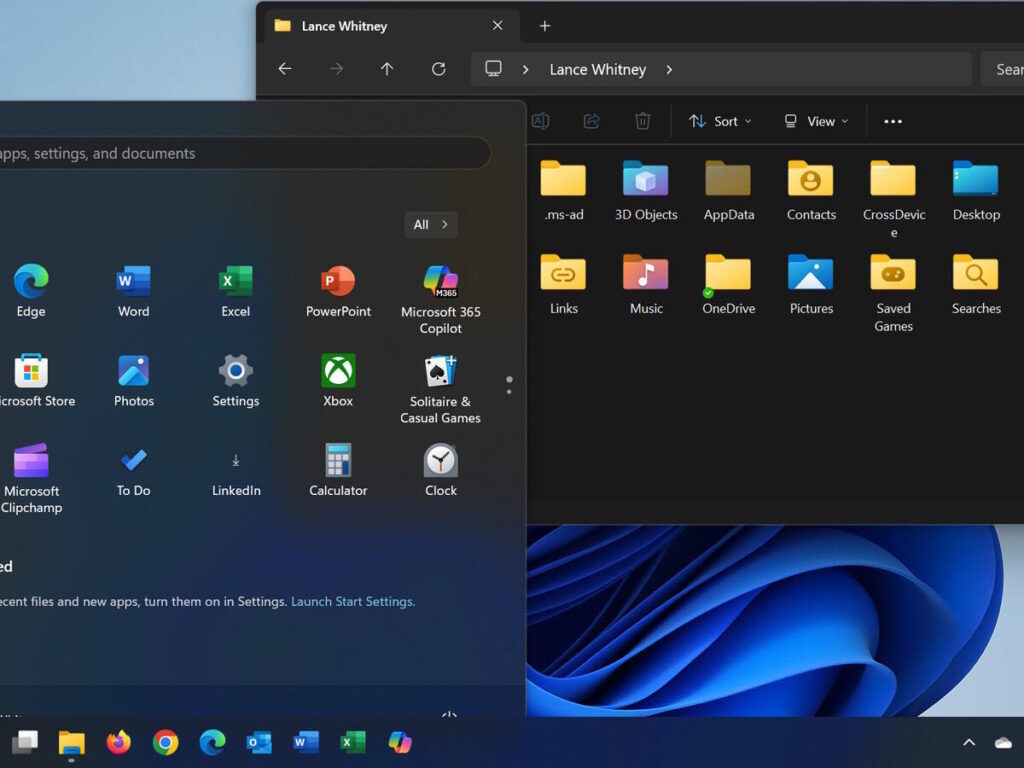Launch Chrome from the taskbar
The height and width of the screenshot is (768, 1024).
click(165, 743)
